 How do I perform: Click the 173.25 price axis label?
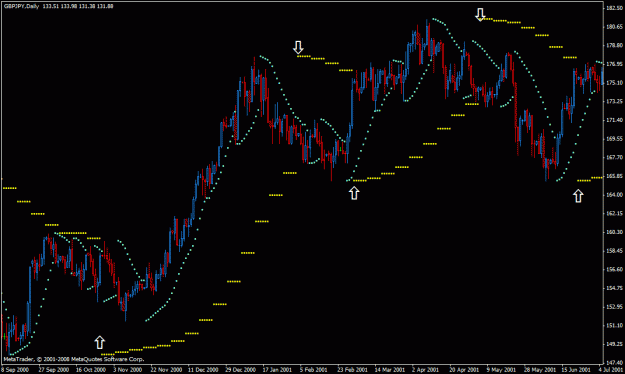pos(614,101)
